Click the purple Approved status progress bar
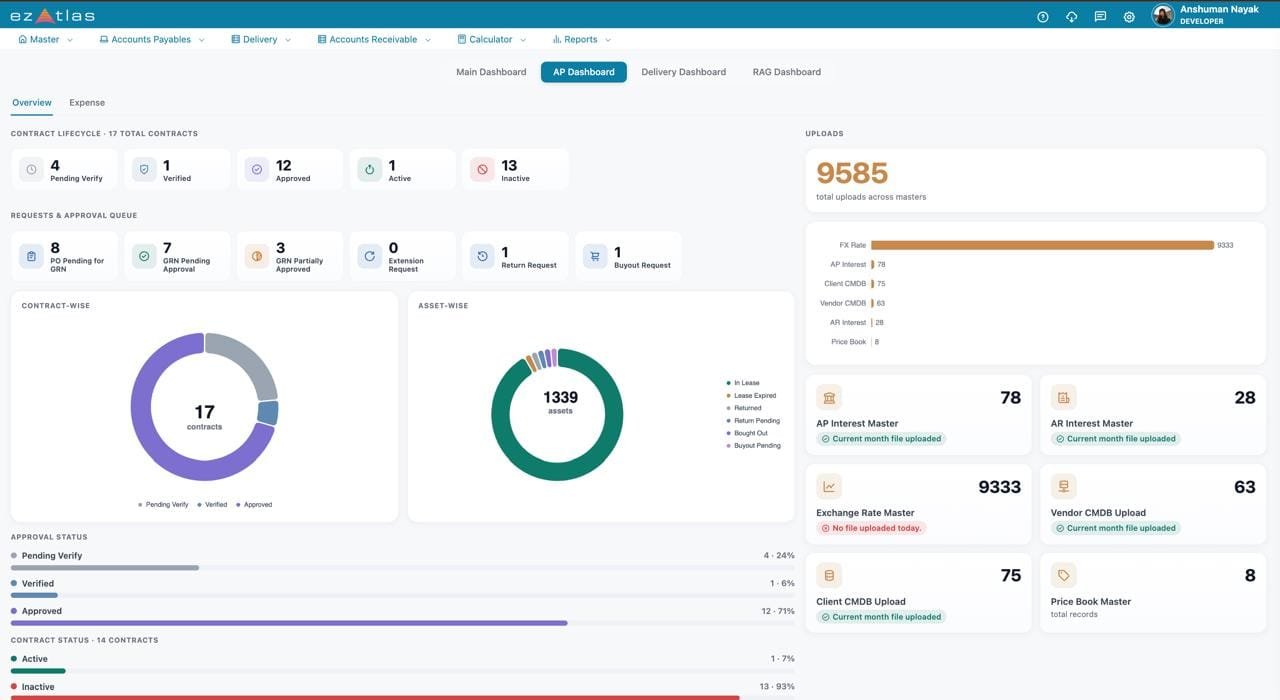The width and height of the screenshot is (1280, 700). pos(289,623)
